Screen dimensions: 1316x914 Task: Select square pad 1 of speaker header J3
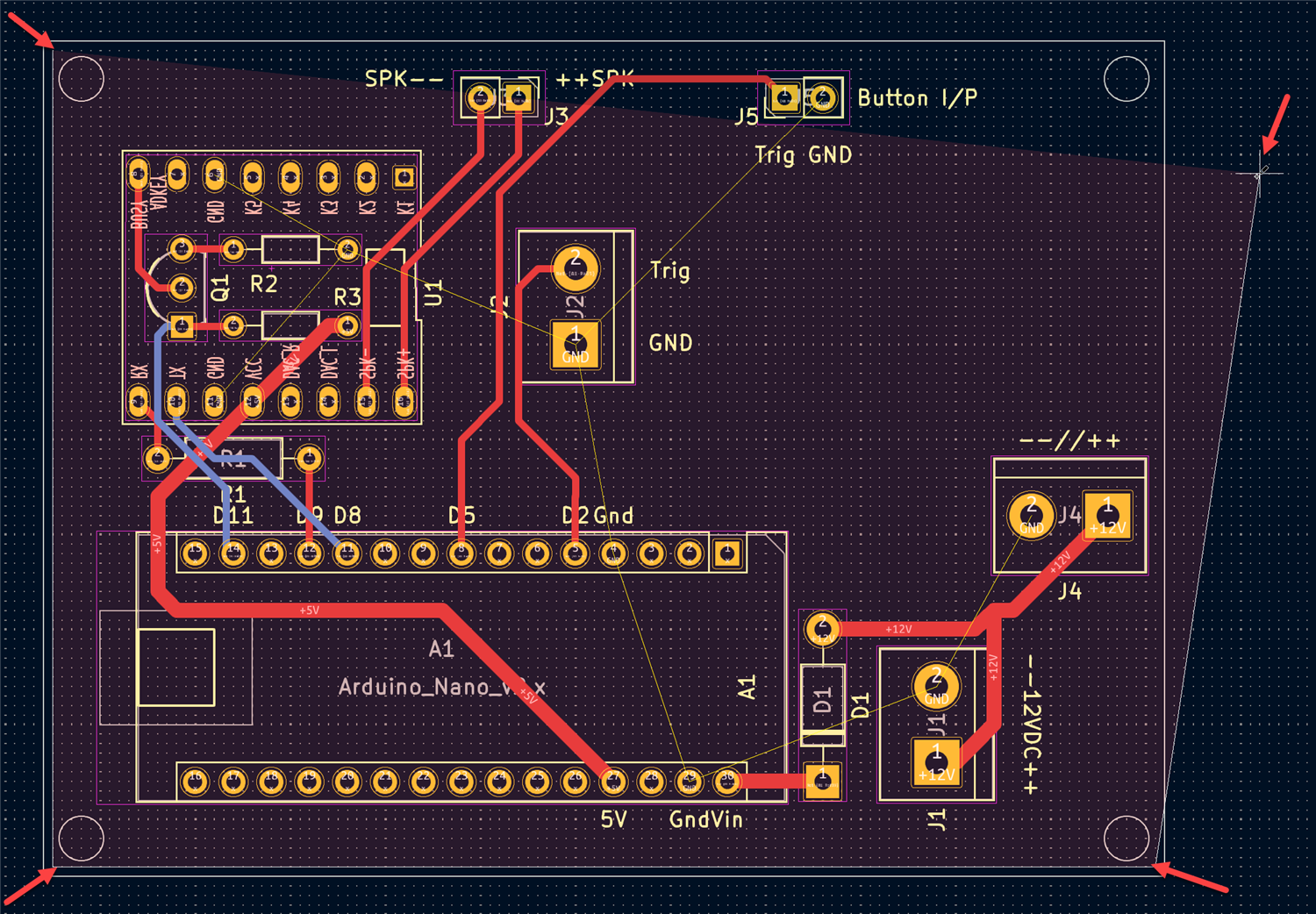click(519, 96)
